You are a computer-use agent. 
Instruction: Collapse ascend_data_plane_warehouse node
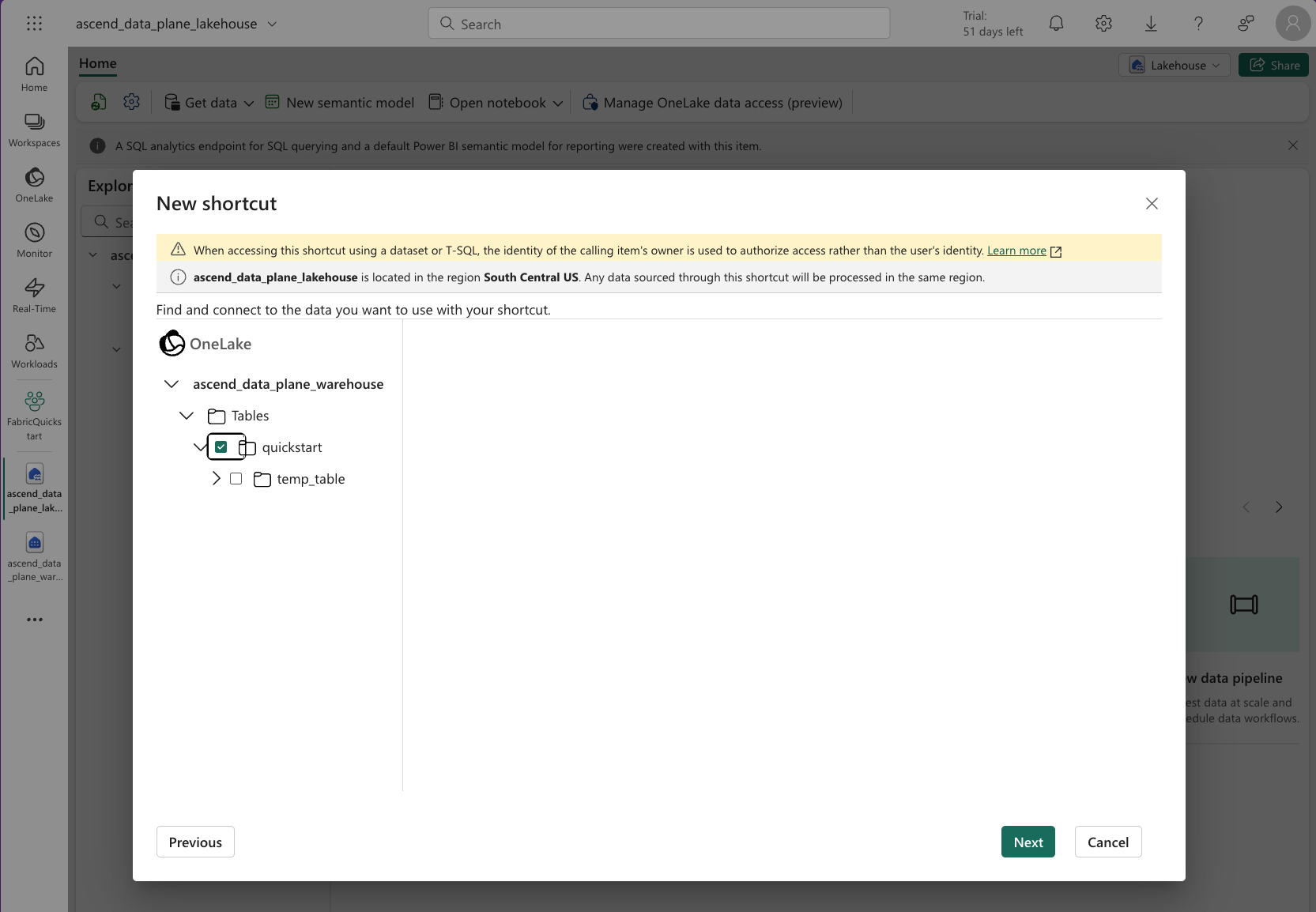[171, 384]
